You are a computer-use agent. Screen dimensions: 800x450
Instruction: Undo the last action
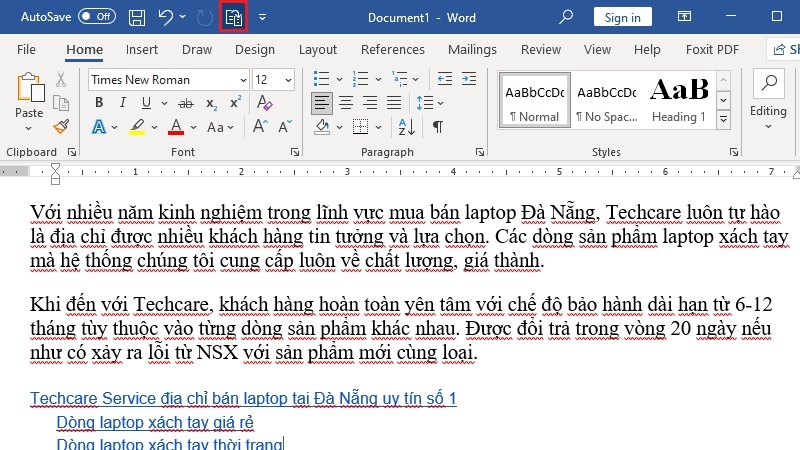165,17
